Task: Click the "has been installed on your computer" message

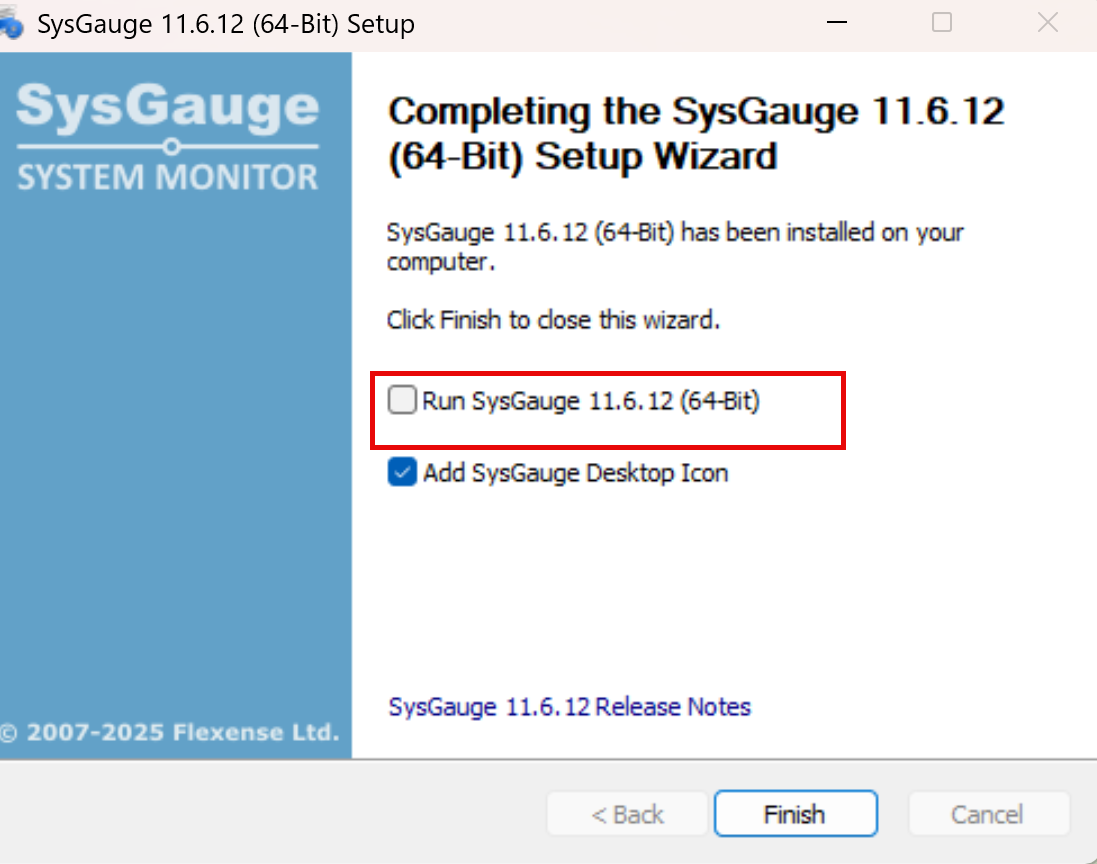Action: click(675, 246)
